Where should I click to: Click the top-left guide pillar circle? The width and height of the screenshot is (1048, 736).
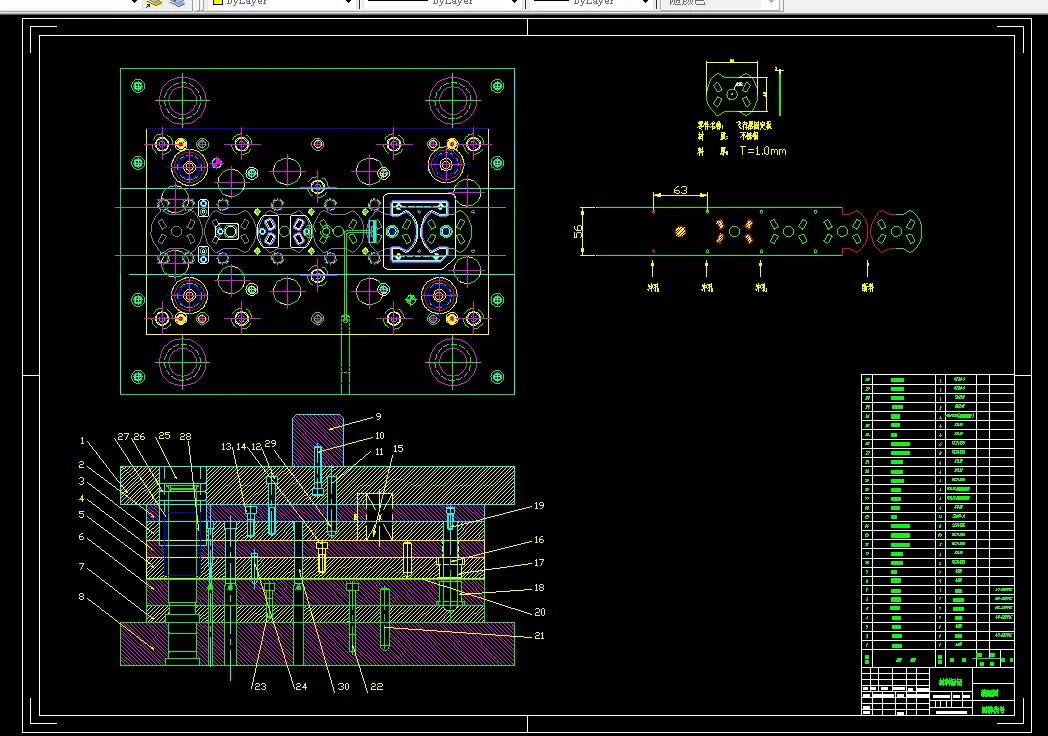coord(183,100)
